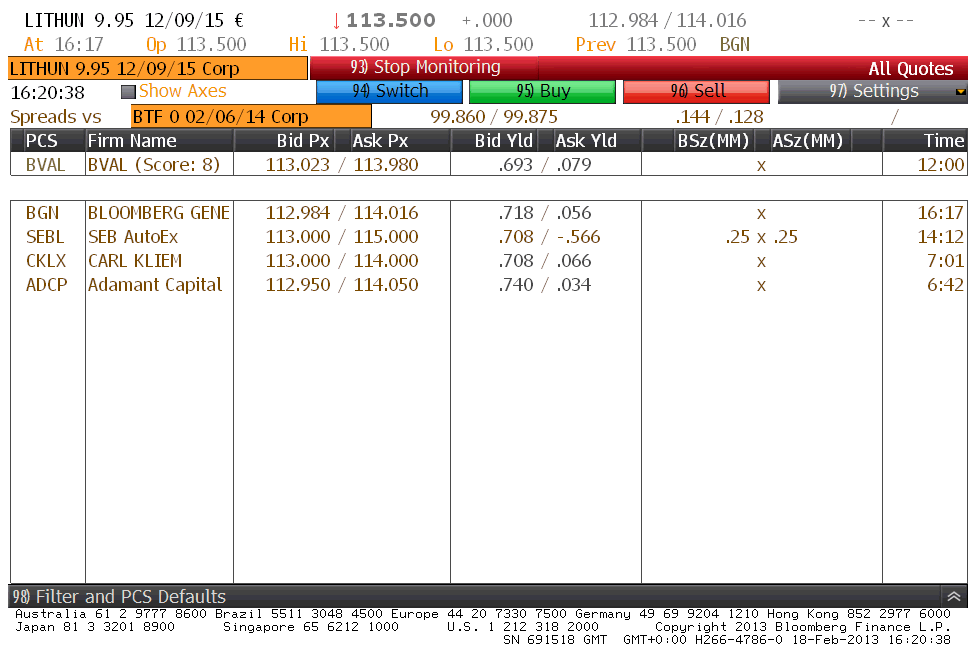Click the Settings dropdown arrow icon

960,92
